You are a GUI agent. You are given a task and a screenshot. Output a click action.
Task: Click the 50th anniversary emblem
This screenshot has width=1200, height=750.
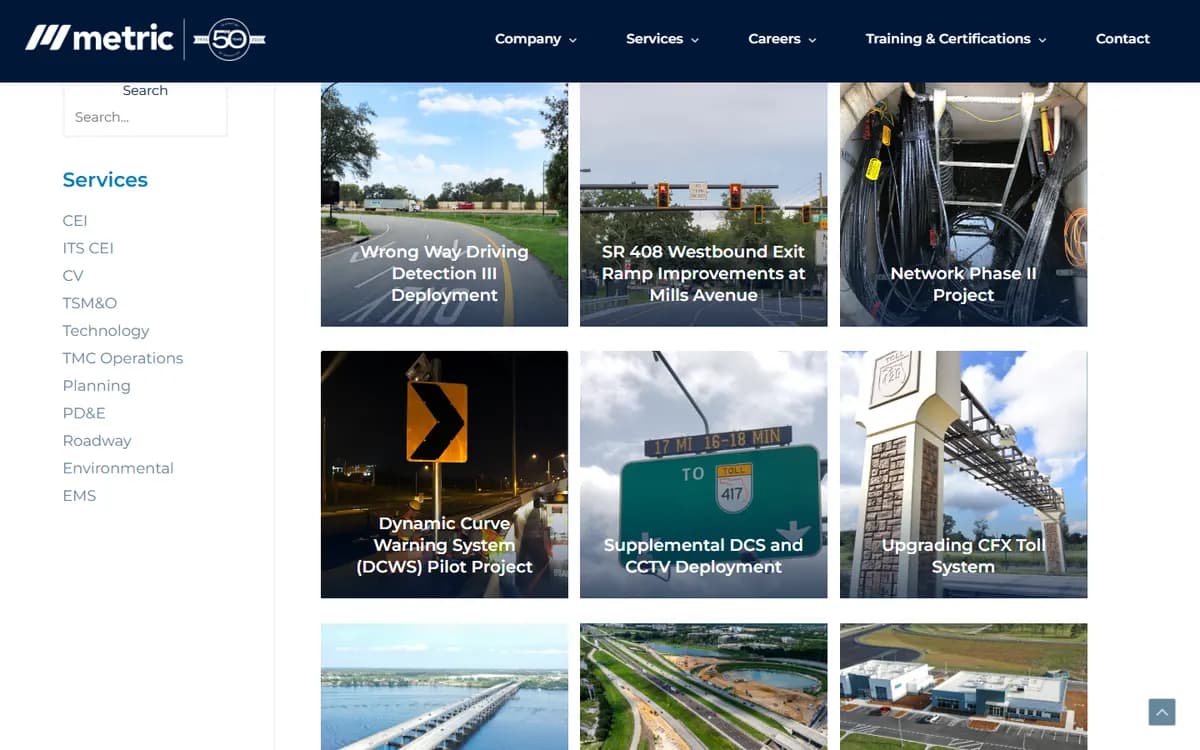(229, 39)
